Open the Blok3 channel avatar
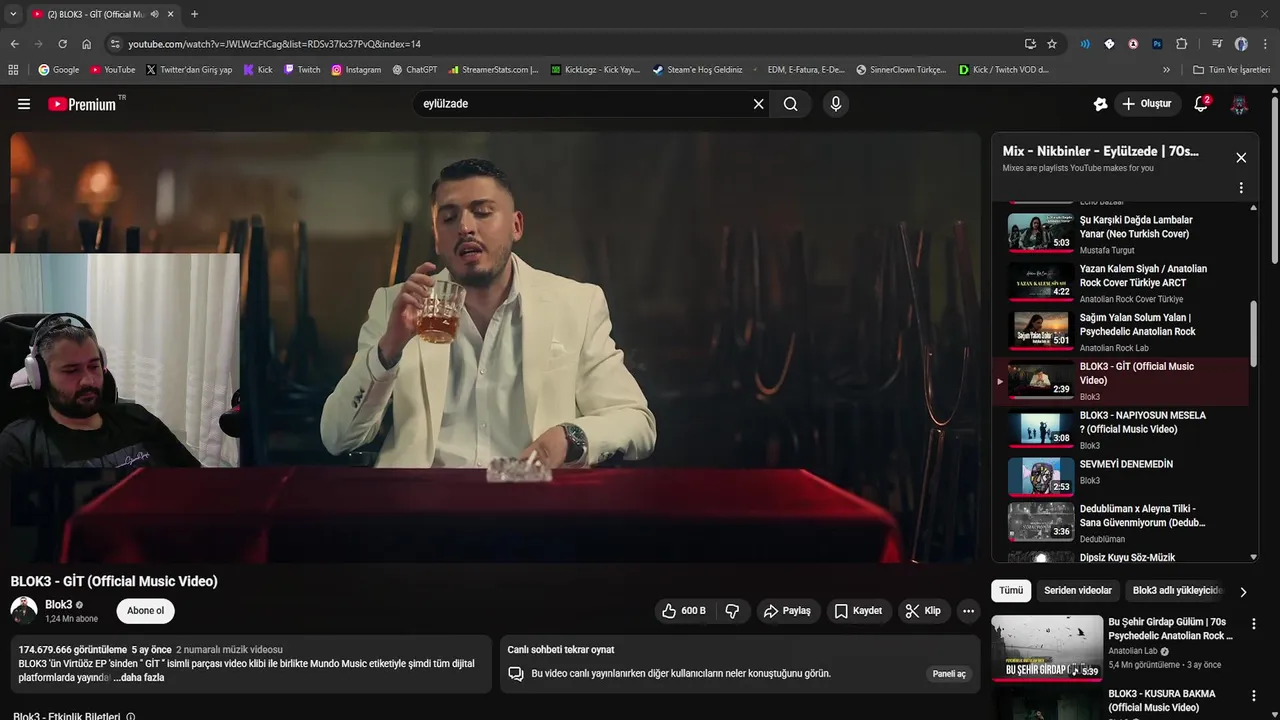 point(24,610)
